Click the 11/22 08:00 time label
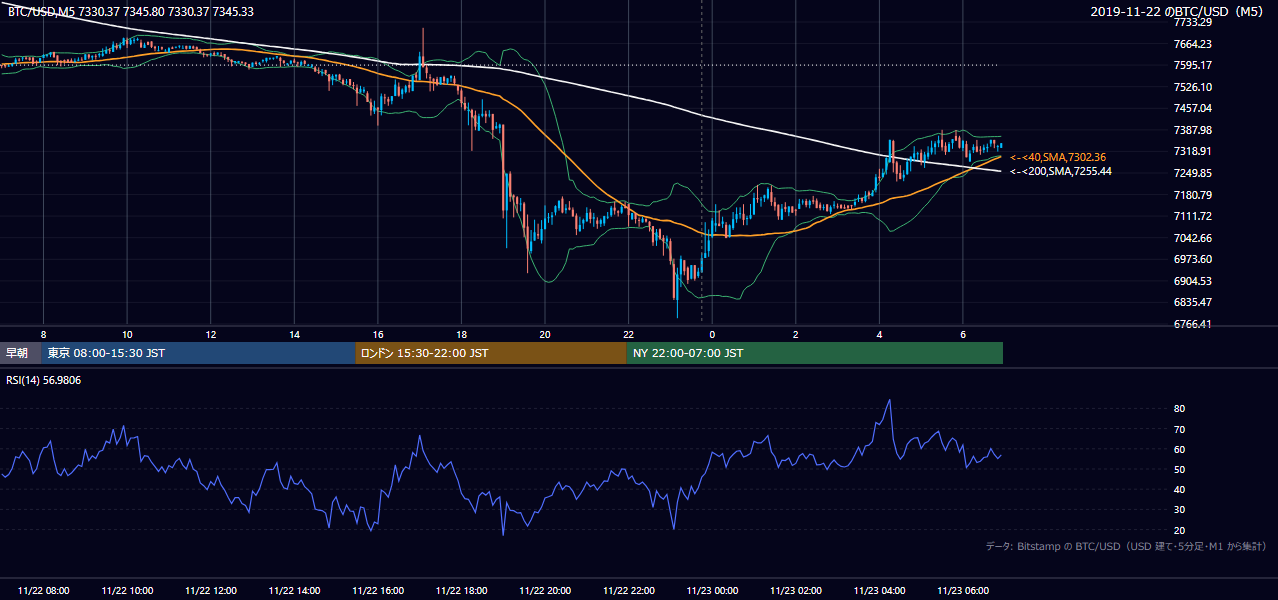 pos(44,591)
